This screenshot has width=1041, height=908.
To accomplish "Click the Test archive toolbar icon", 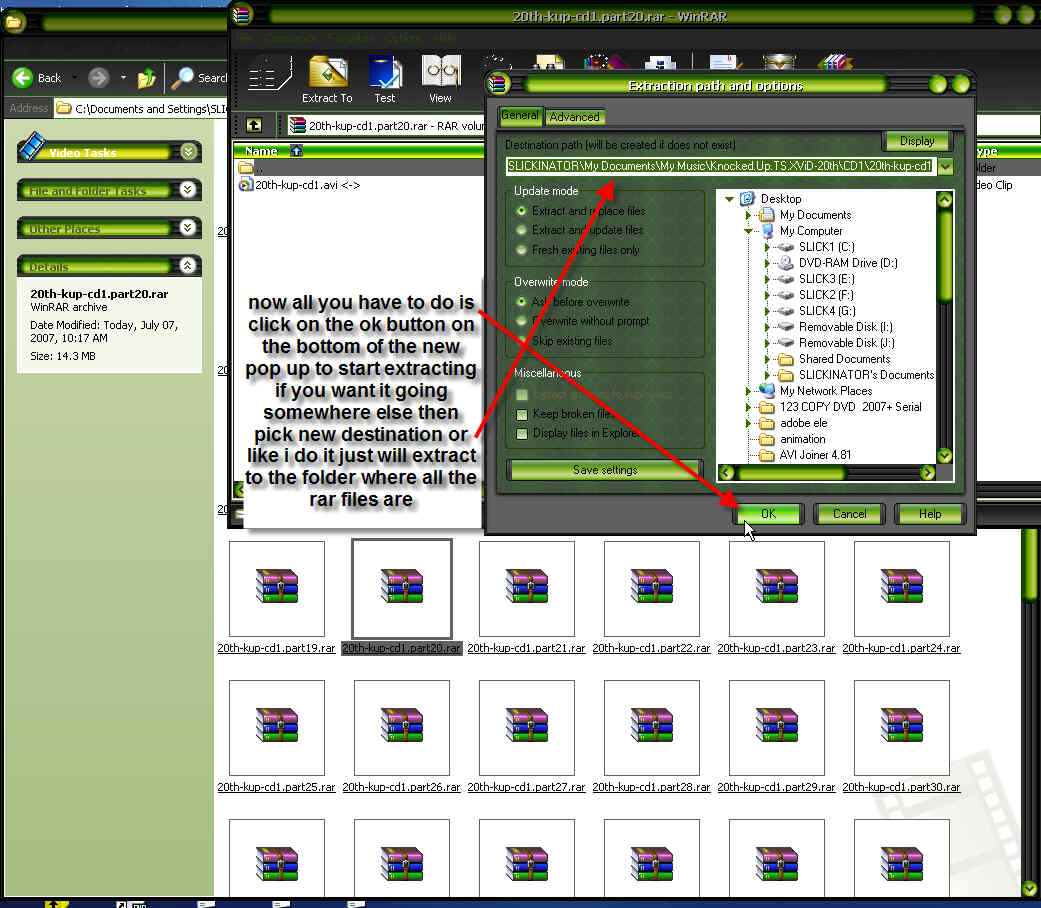I will pyautogui.click(x=385, y=80).
